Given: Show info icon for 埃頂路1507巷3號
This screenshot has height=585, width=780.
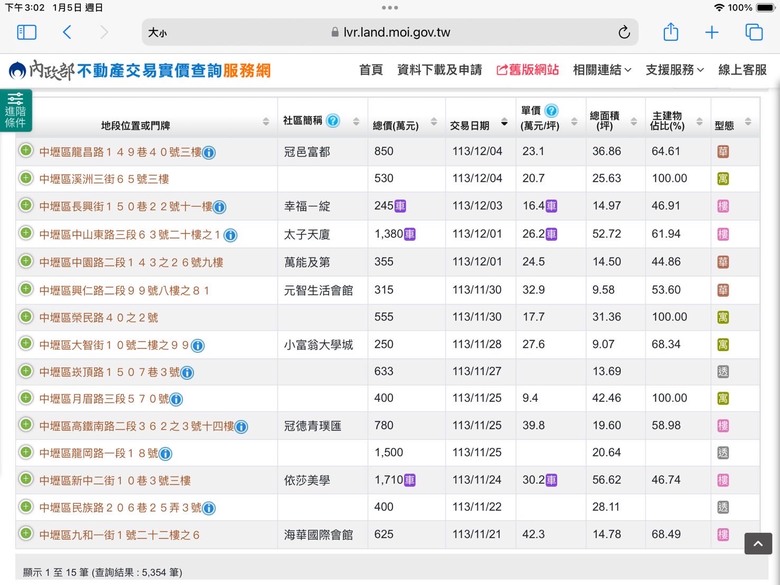Looking at the screenshot, I should coord(187,373).
